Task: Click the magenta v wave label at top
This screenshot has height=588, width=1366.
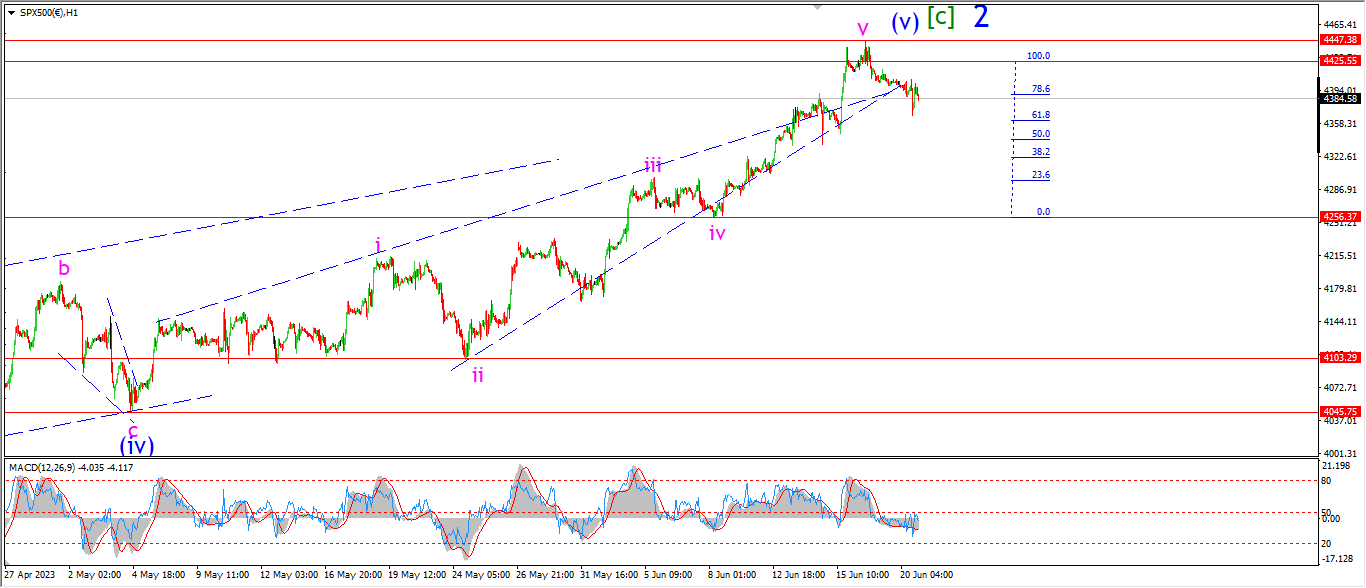Action: [862, 27]
